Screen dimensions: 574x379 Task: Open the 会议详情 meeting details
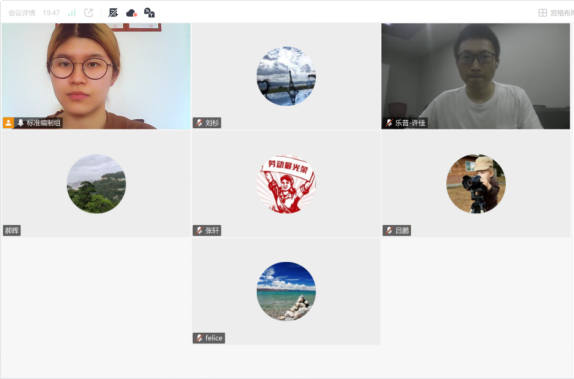pos(22,13)
